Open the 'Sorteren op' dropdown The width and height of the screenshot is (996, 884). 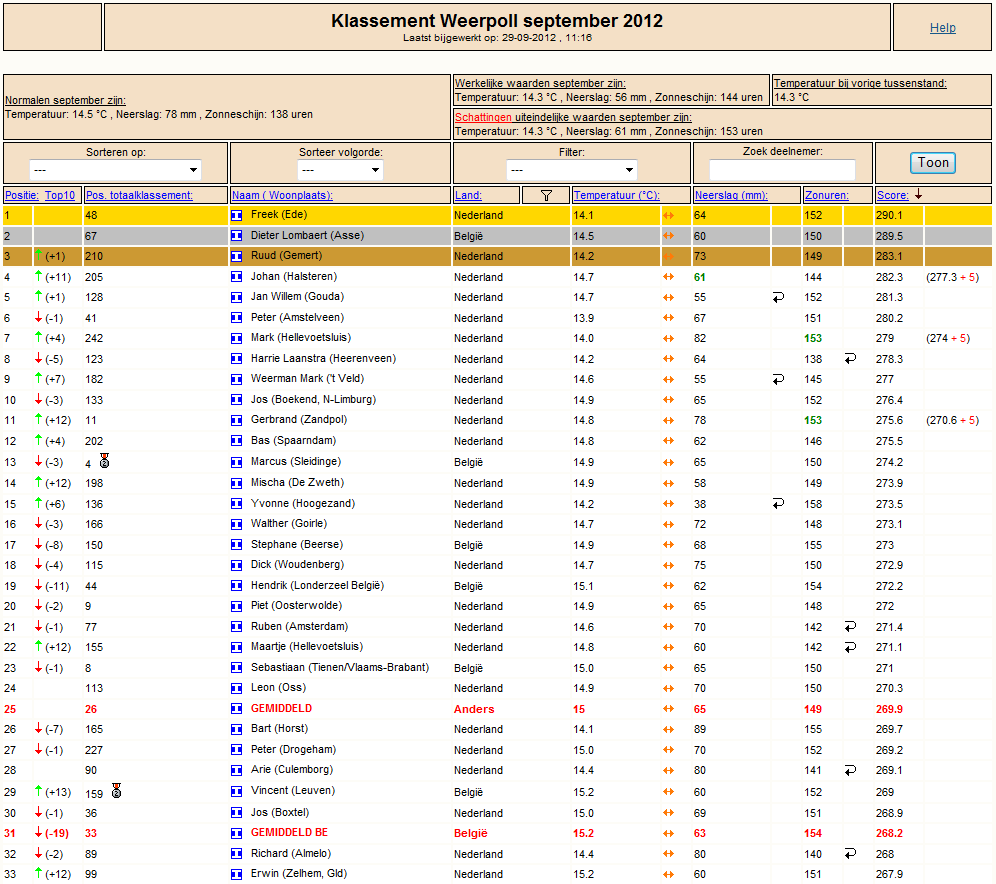(x=116, y=170)
